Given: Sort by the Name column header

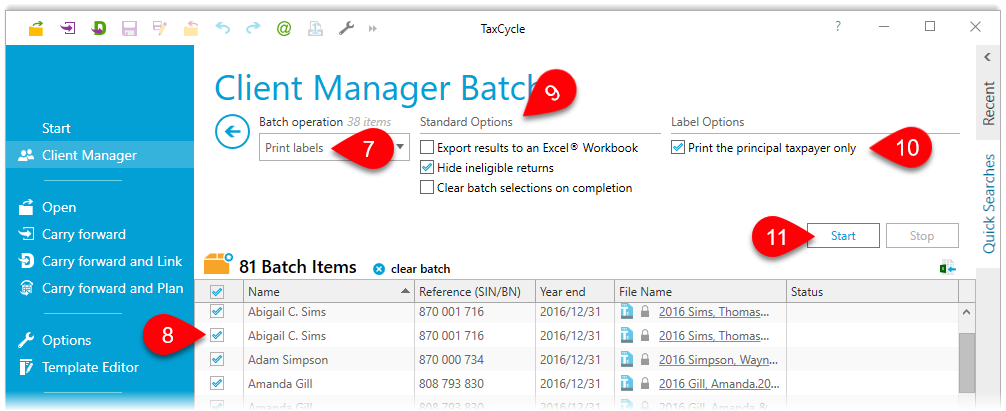Looking at the screenshot, I should coord(328,292).
